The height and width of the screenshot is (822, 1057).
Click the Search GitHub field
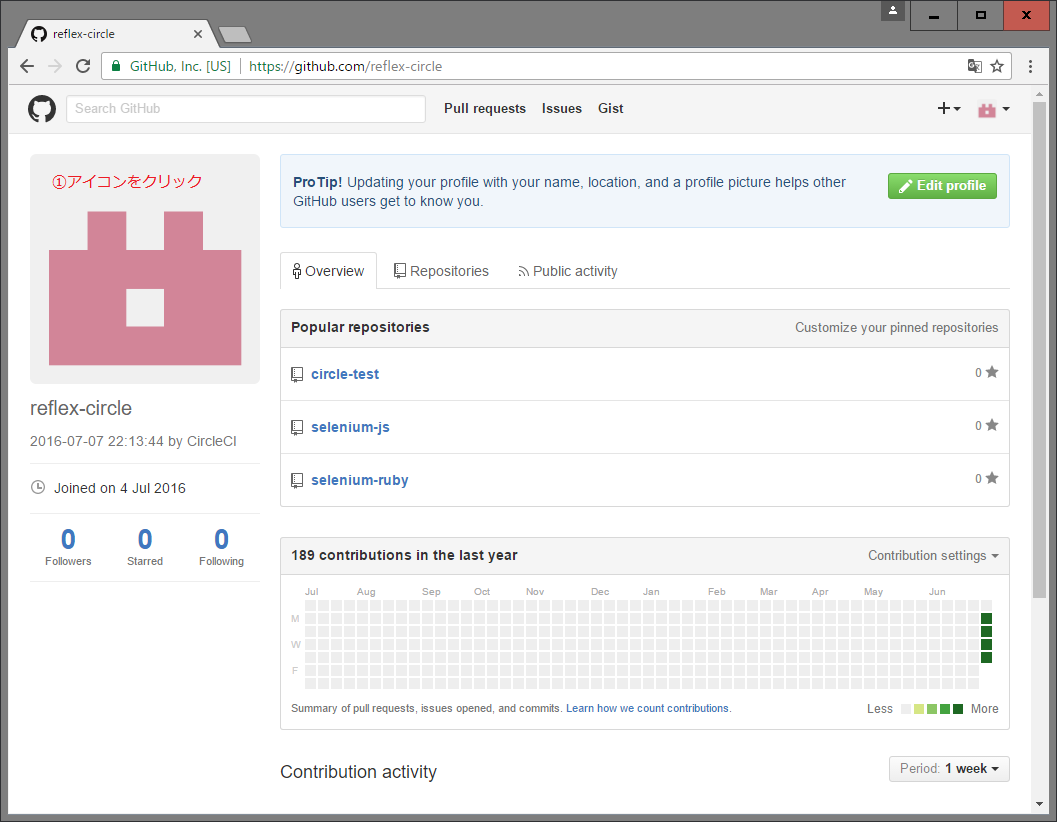tap(246, 109)
